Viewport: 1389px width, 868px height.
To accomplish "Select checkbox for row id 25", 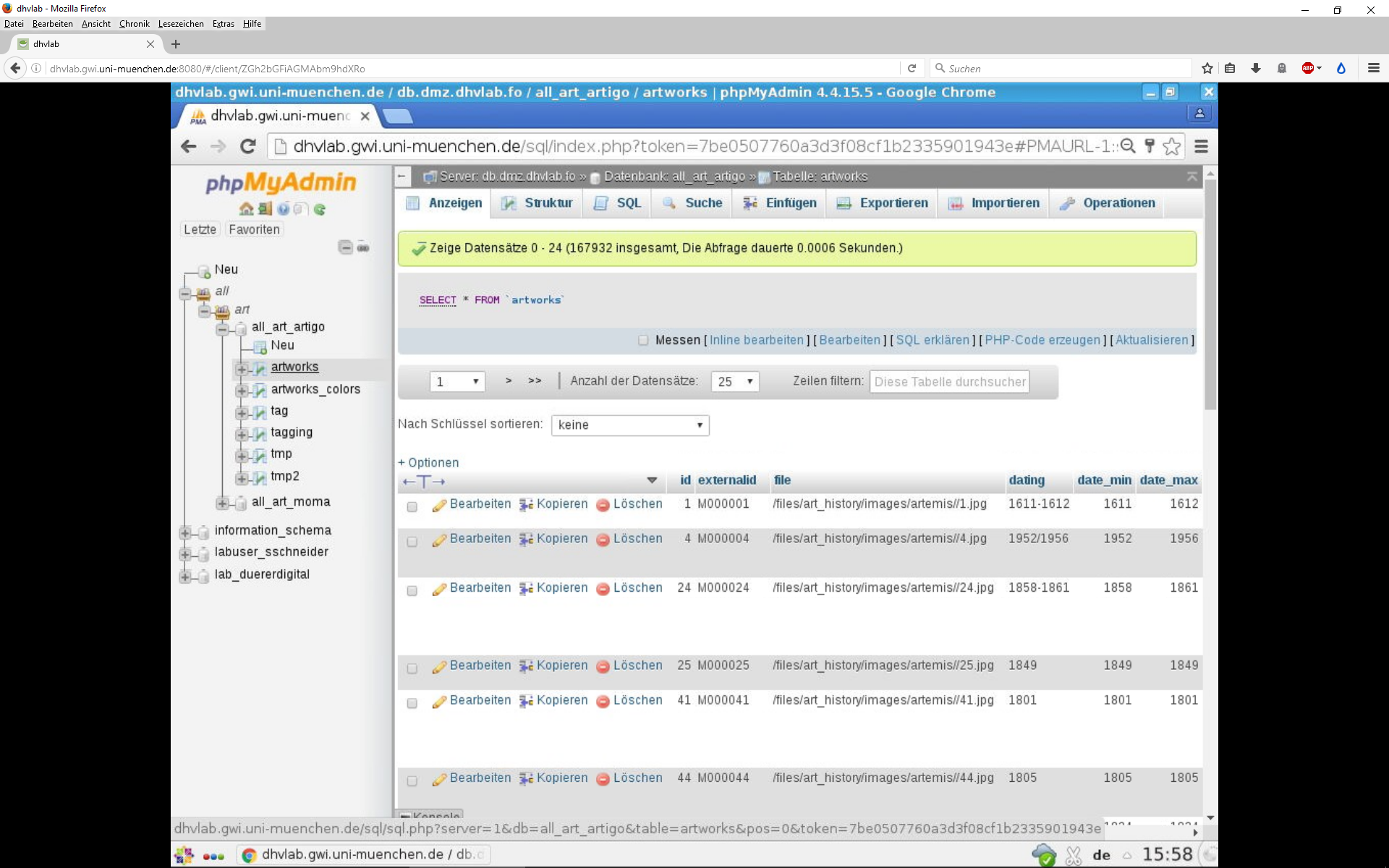I will [x=412, y=668].
